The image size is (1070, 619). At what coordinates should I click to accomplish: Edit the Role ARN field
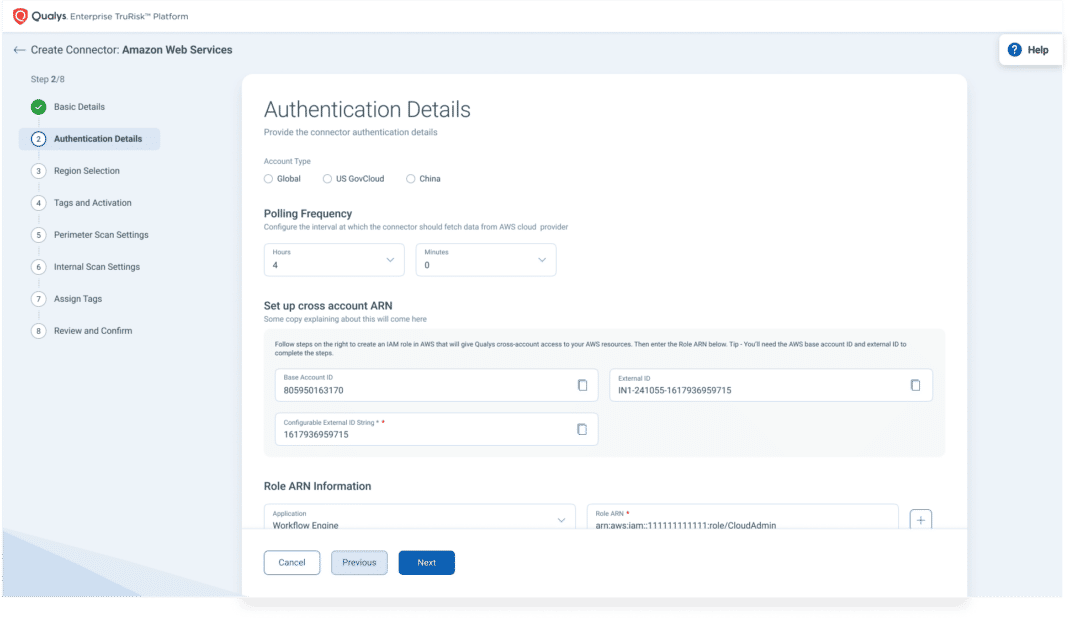click(742, 517)
